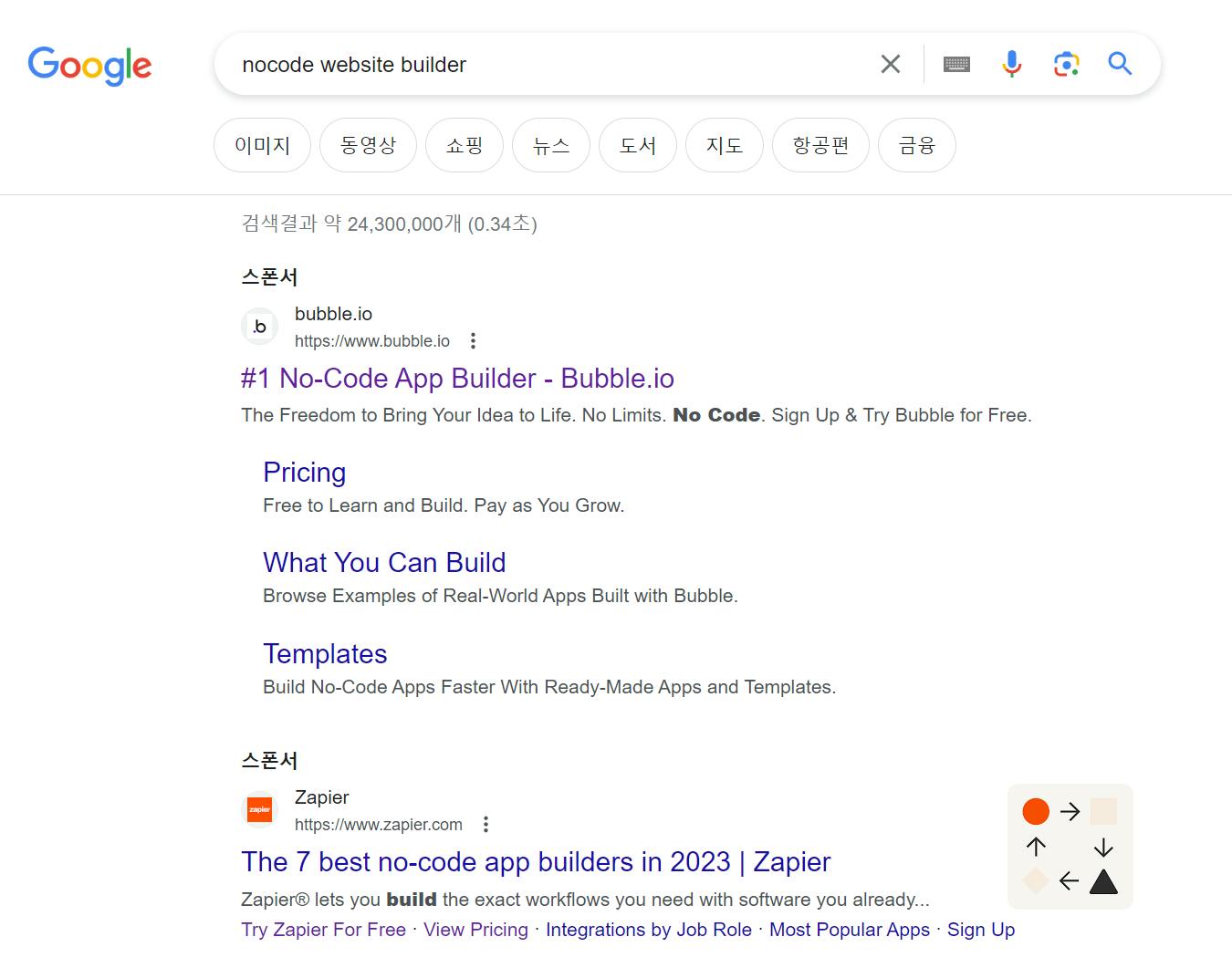Start voice search with the microphone icon
Image resolution: width=1232 pixels, height=968 pixels.
pos(1011,64)
